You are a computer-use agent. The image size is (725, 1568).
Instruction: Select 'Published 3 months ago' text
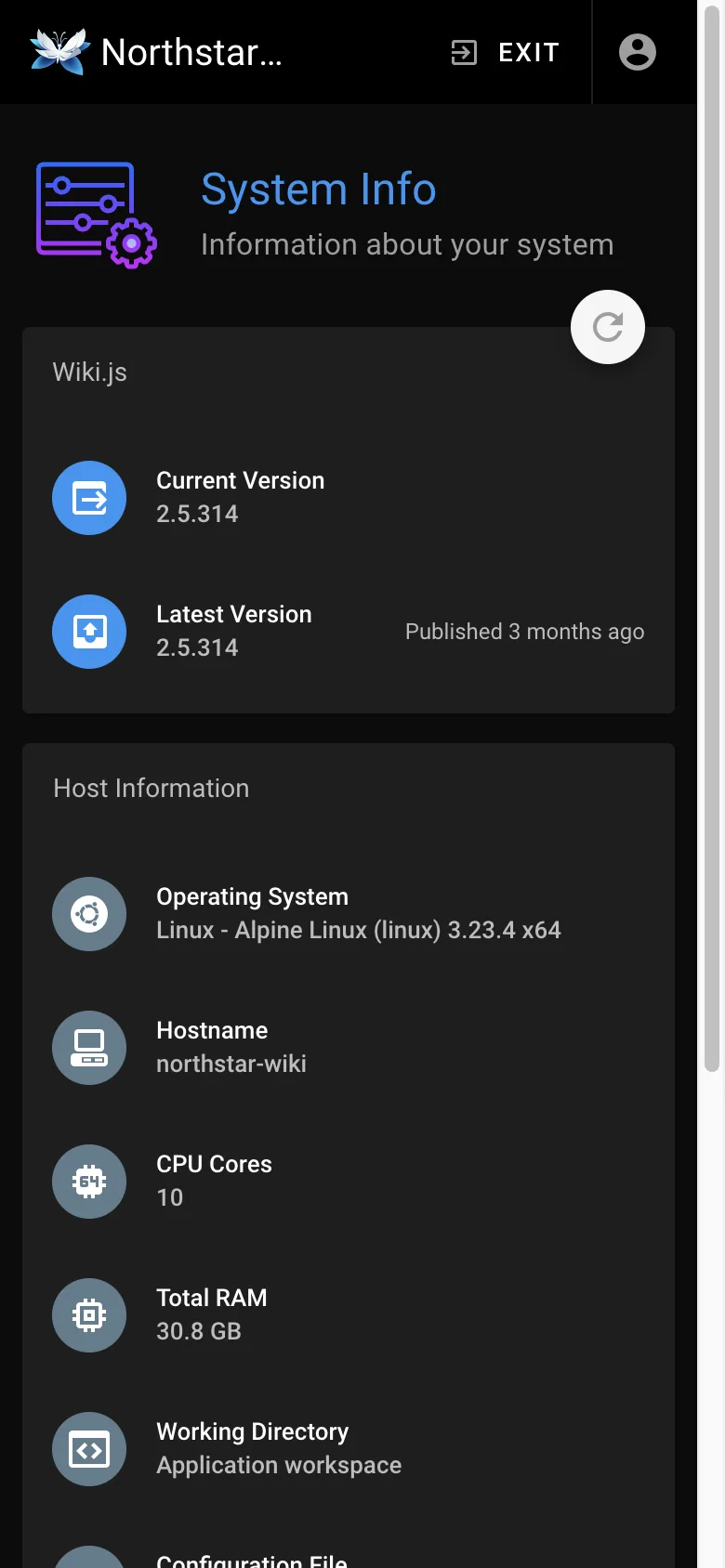click(x=525, y=632)
